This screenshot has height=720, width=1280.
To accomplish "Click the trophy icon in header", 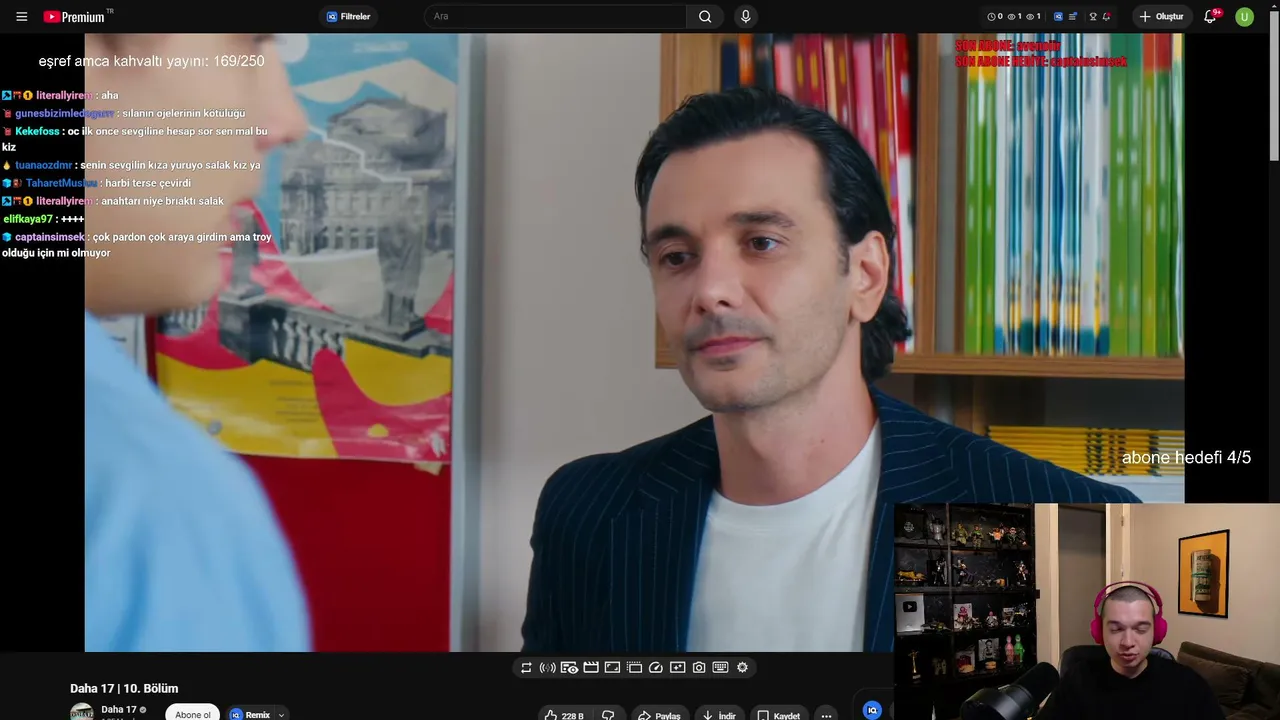I will (x=1093, y=17).
